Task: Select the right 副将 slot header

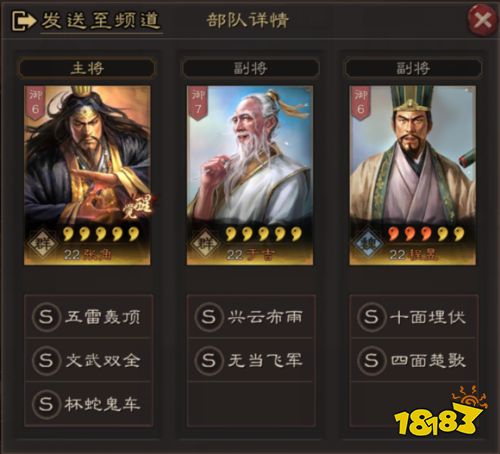Action: click(413, 68)
